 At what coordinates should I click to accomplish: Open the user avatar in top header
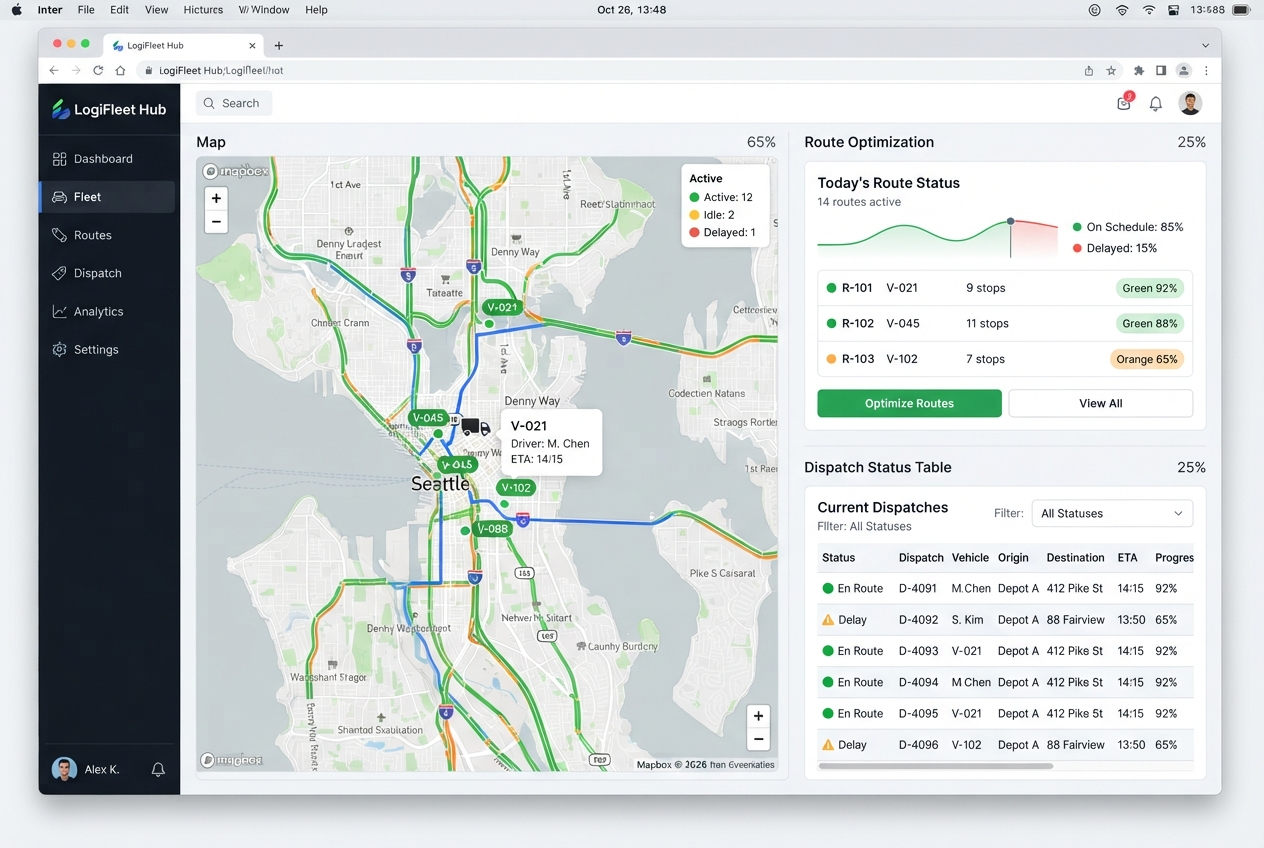1189,102
